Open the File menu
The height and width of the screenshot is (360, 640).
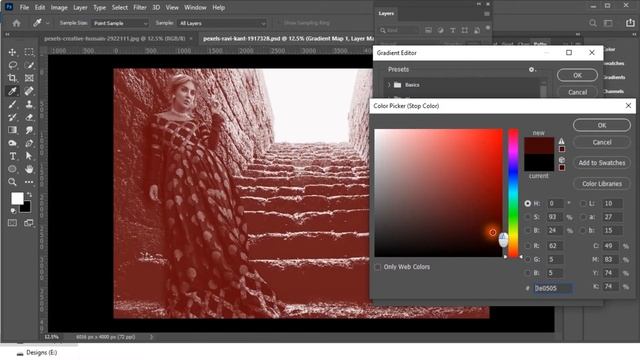pos(24,7)
